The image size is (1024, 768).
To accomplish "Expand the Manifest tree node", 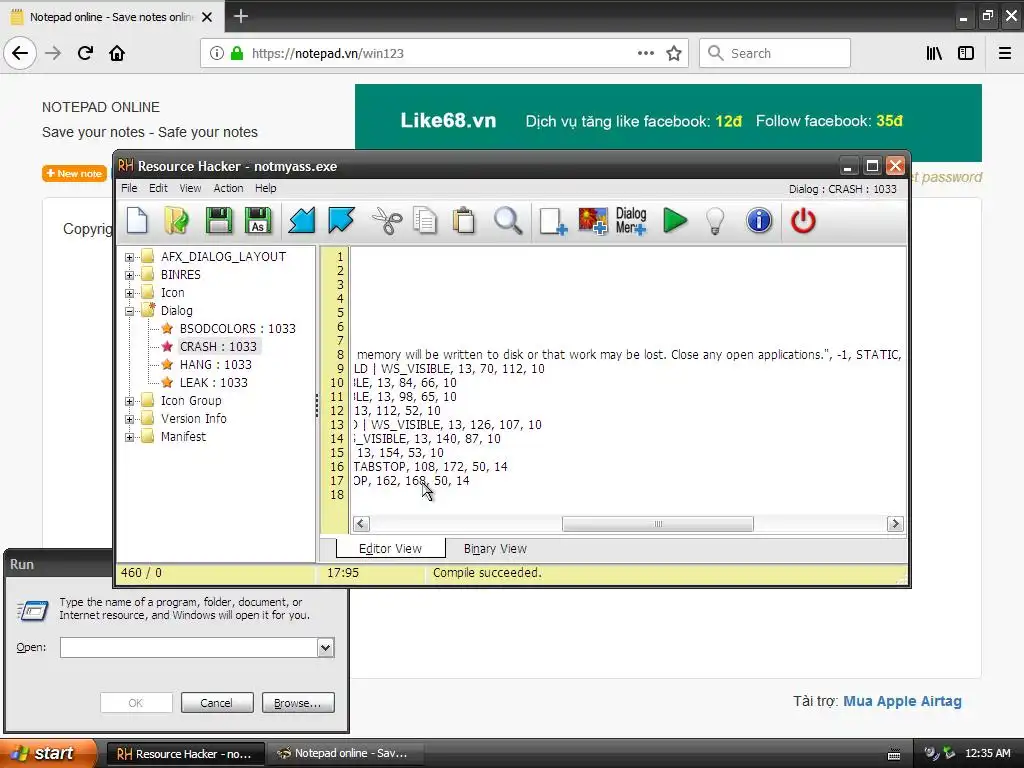I will click(129, 437).
